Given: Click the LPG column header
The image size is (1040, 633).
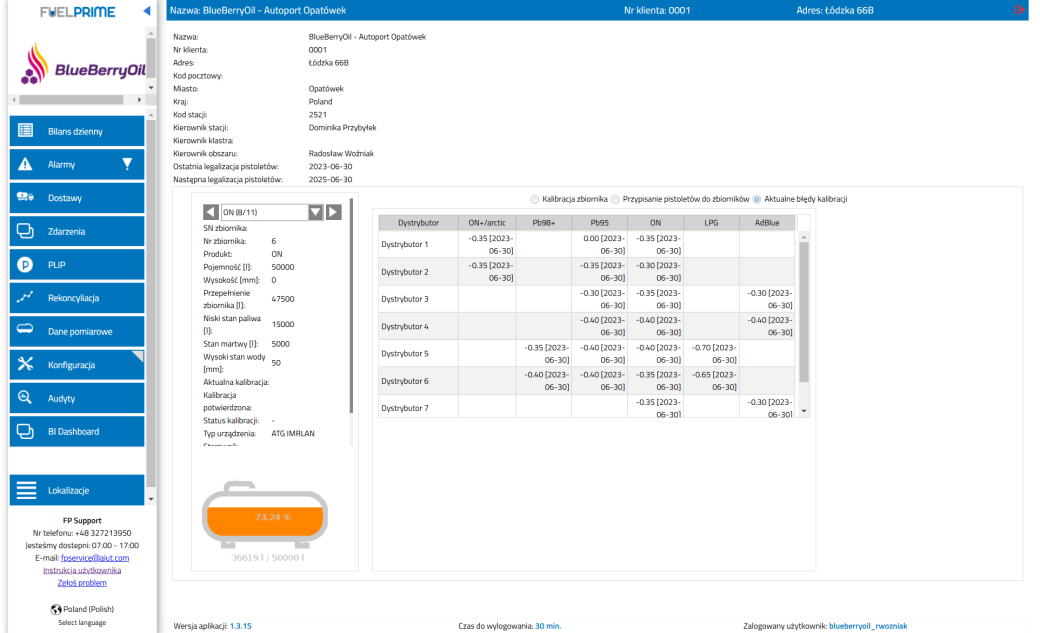Looking at the screenshot, I should click(711, 222).
